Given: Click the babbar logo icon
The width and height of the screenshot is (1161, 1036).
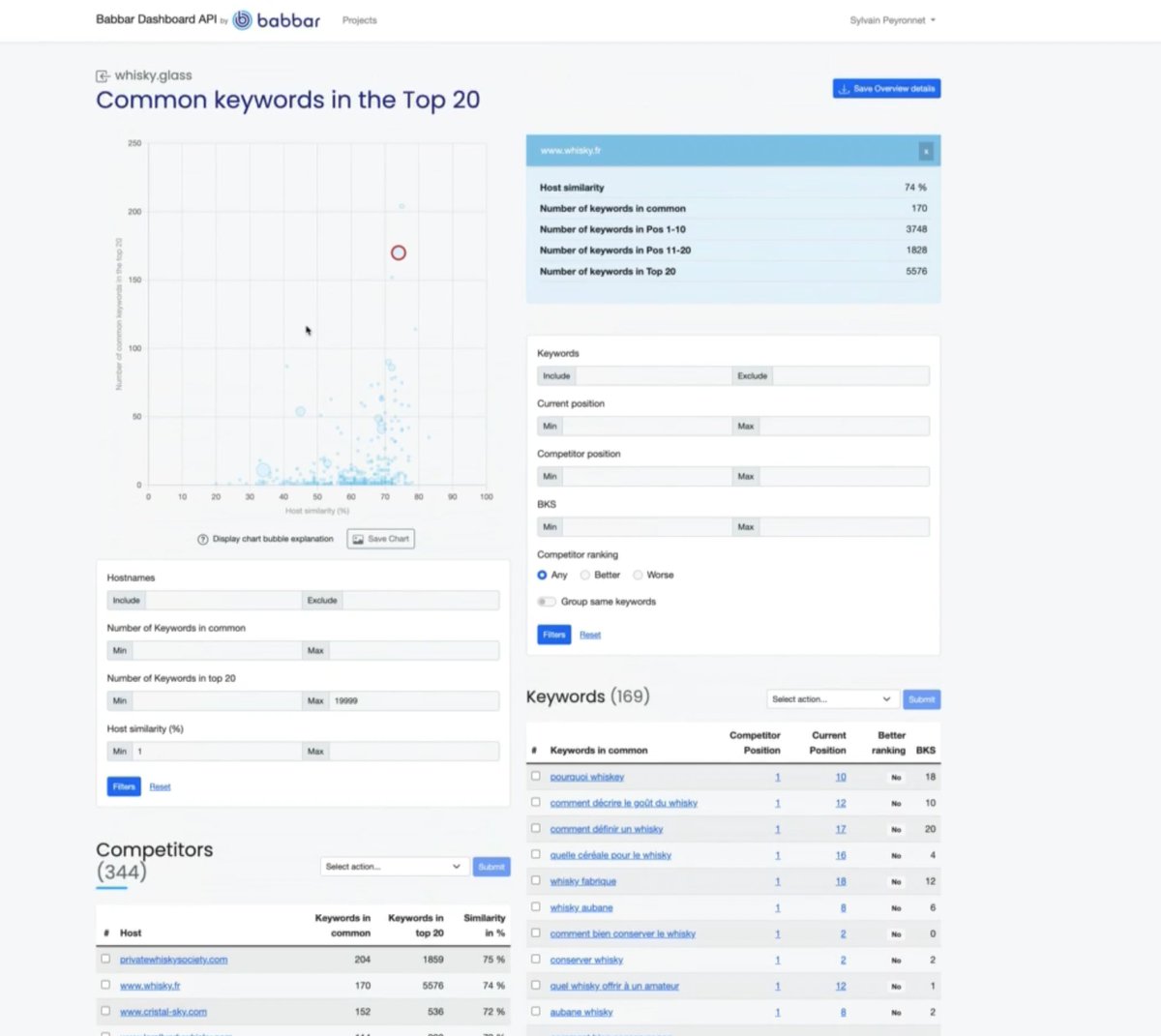Looking at the screenshot, I should (x=243, y=19).
